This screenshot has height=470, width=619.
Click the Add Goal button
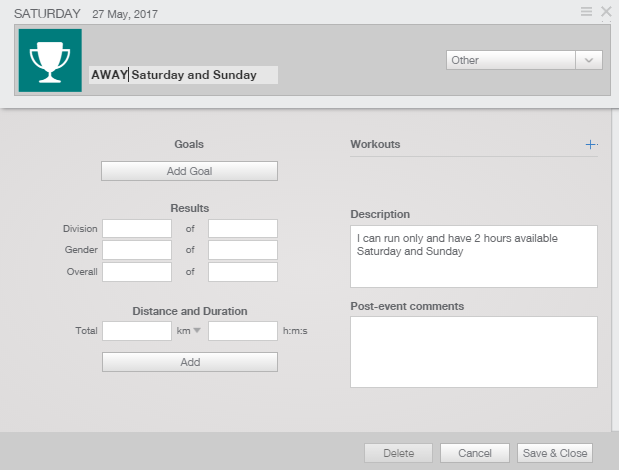tap(189, 171)
